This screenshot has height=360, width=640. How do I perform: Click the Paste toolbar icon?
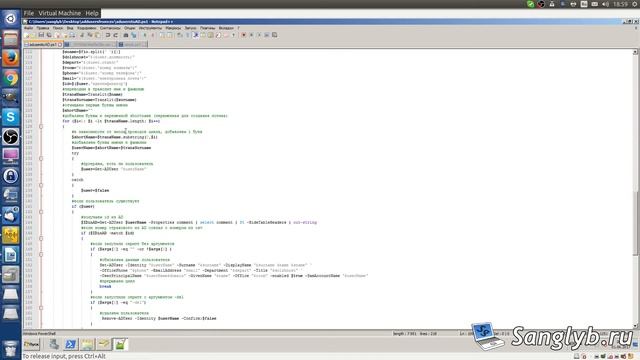[x=98, y=35]
